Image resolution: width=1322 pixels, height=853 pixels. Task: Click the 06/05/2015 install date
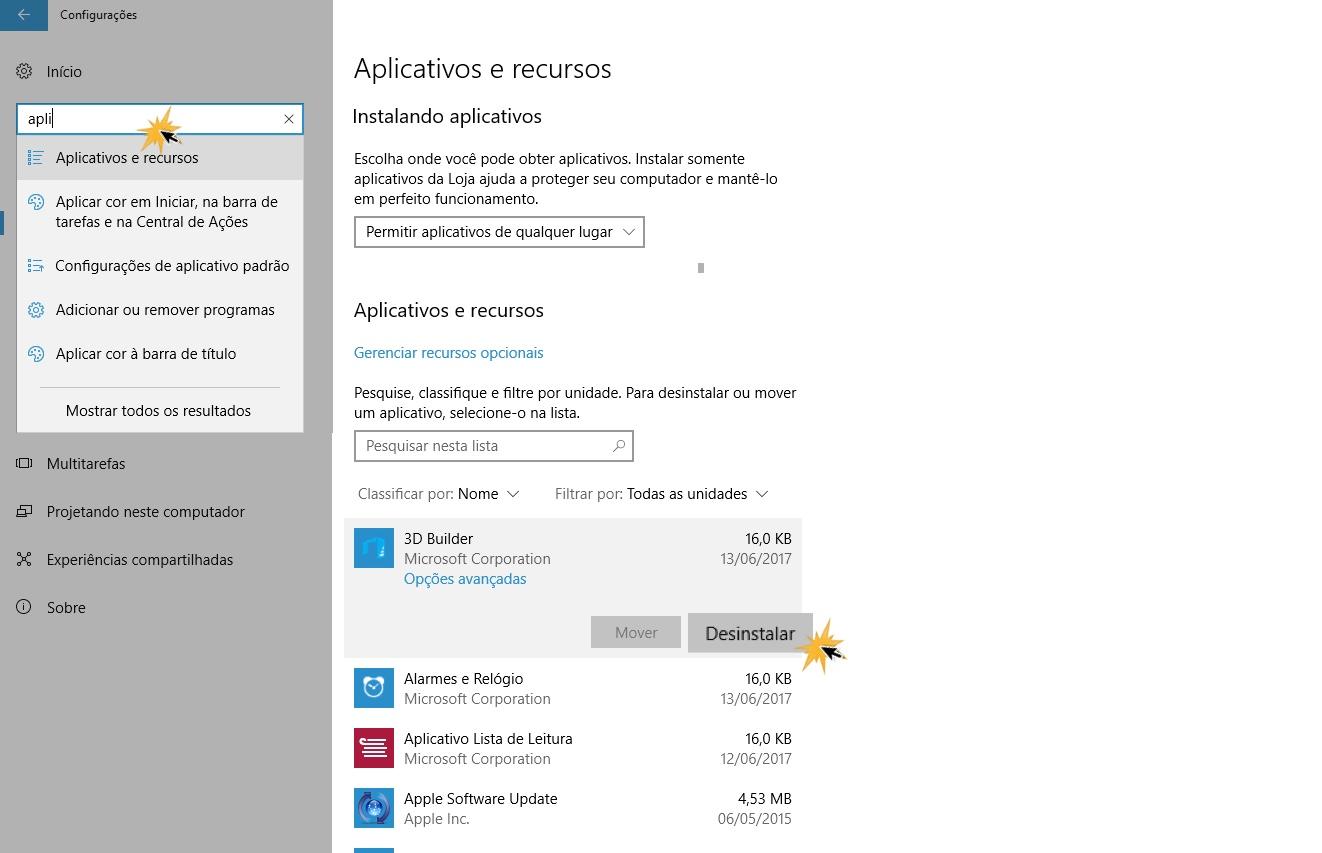(x=755, y=819)
